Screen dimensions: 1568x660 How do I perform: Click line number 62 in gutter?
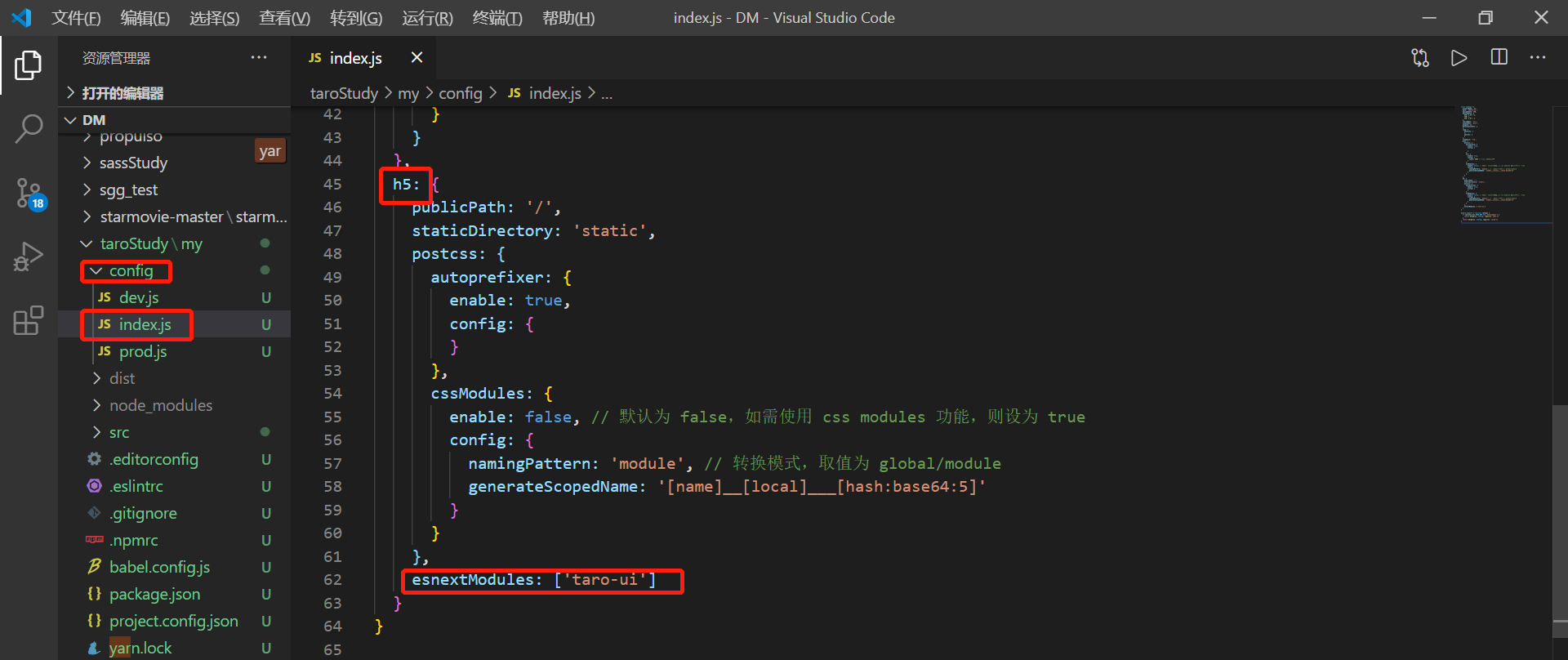[x=332, y=579]
